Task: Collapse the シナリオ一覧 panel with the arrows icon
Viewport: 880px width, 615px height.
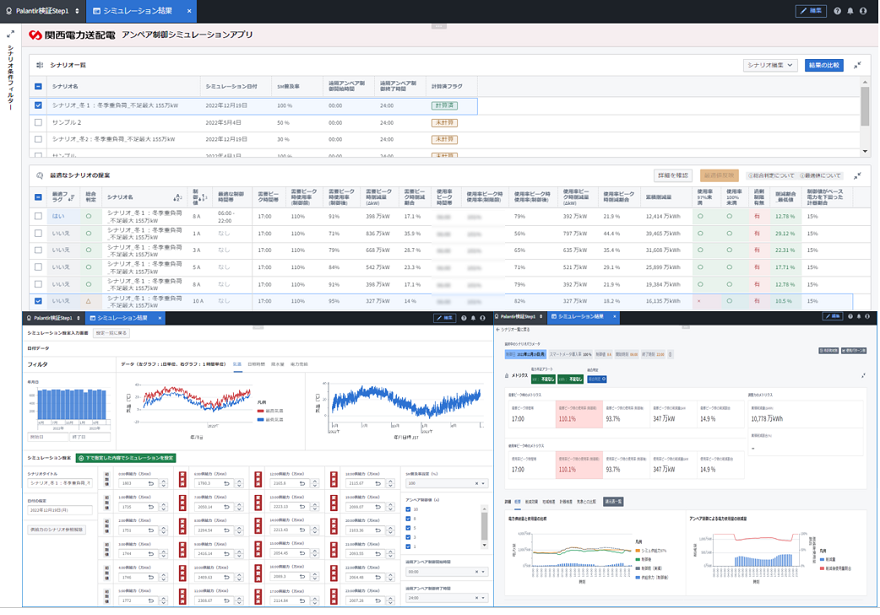Action: click(x=858, y=65)
